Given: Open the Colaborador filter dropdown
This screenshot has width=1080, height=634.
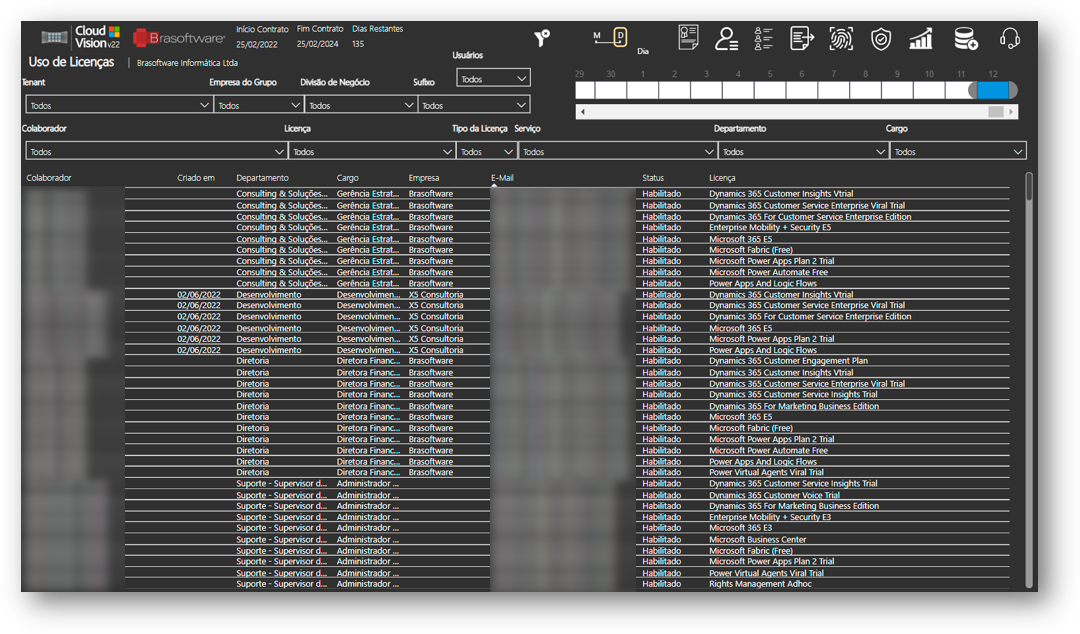Looking at the screenshot, I should tap(156, 151).
